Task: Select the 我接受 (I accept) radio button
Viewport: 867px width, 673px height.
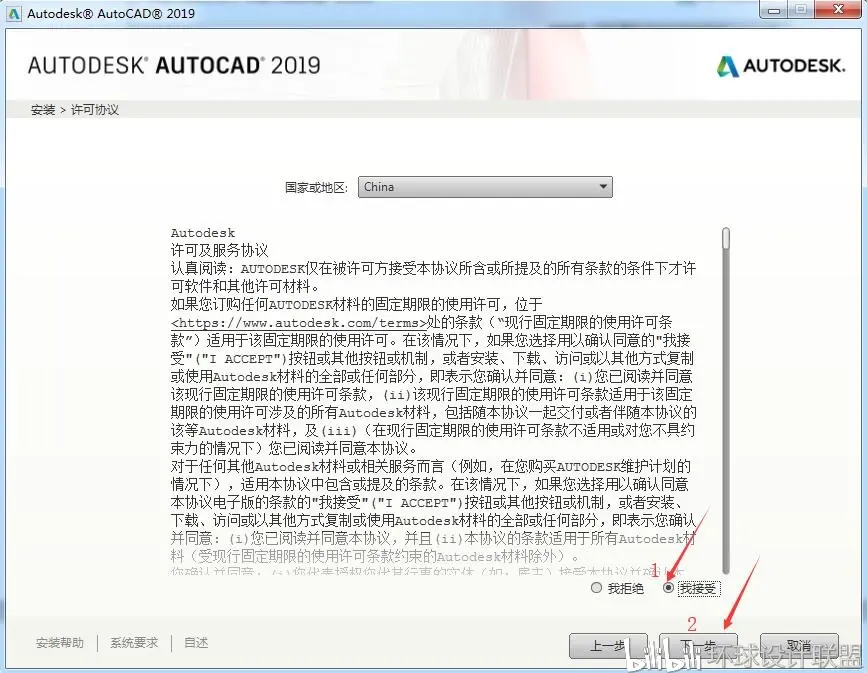Action: 668,588
